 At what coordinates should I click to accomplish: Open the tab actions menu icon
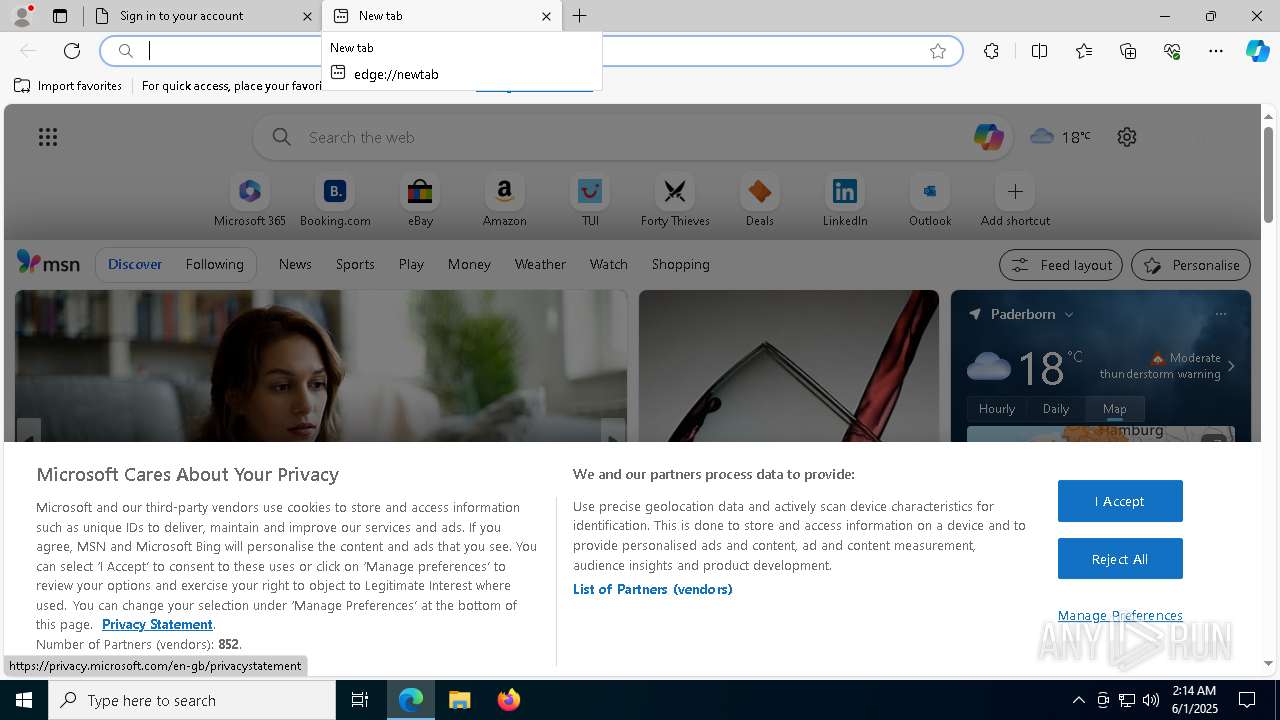[x=60, y=16]
